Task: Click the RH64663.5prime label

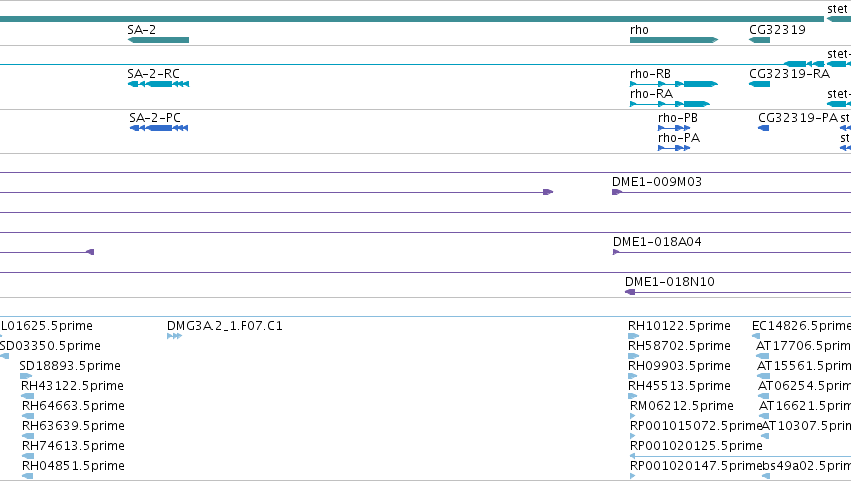Action: tap(73, 406)
